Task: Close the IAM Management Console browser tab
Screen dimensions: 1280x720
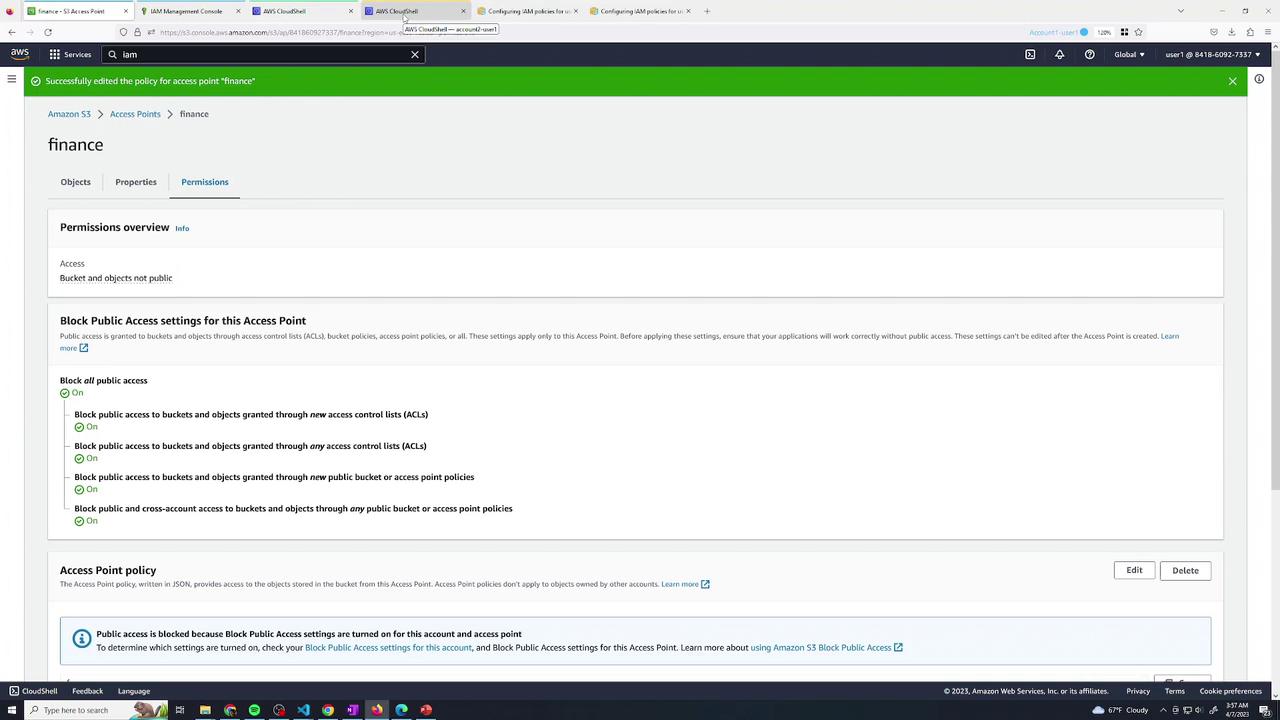Action: 238,11
